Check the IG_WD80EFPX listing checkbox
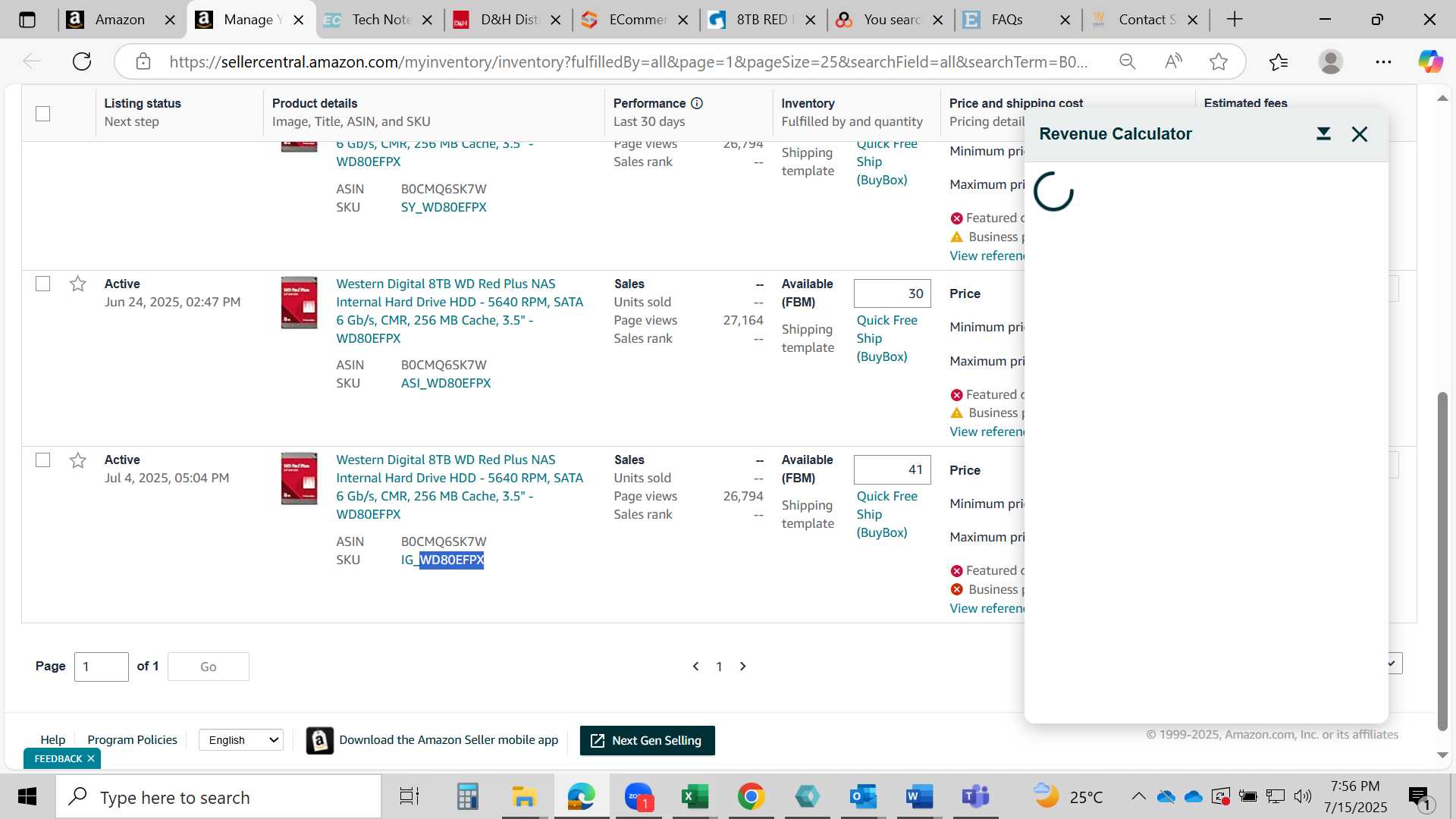 (x=43, y=460)
